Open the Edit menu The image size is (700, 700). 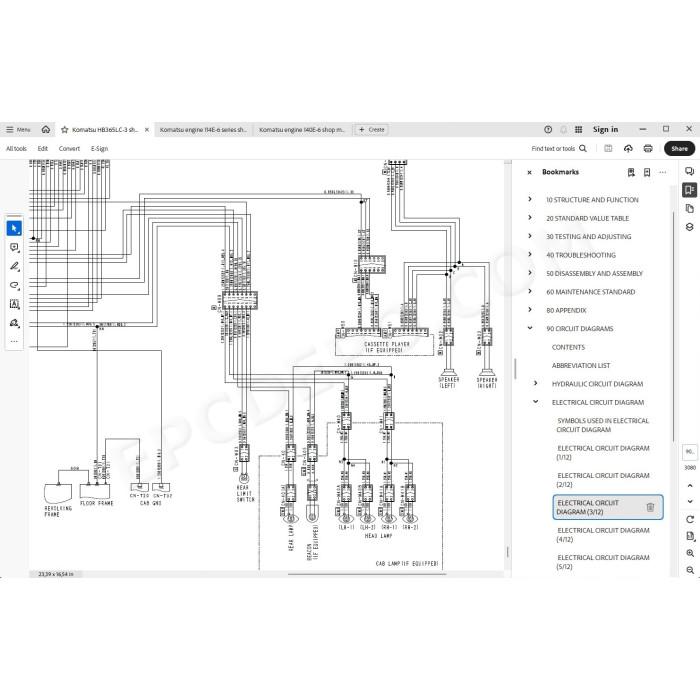pyautogui.click(x=42, y=149)
